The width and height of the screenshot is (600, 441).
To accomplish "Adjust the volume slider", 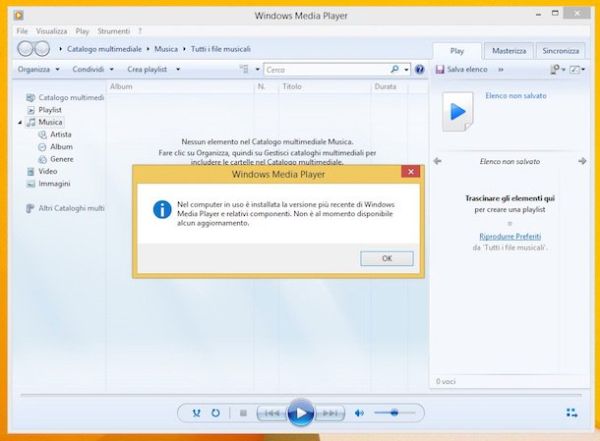I will coord(395,412).
